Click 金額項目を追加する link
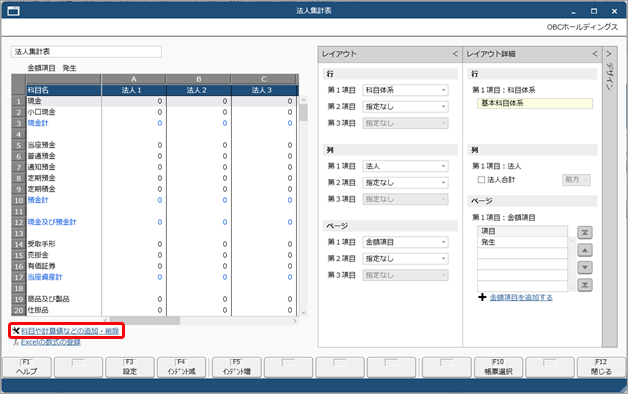This screenshot has height=394, width=628. [x=521, y=297]
